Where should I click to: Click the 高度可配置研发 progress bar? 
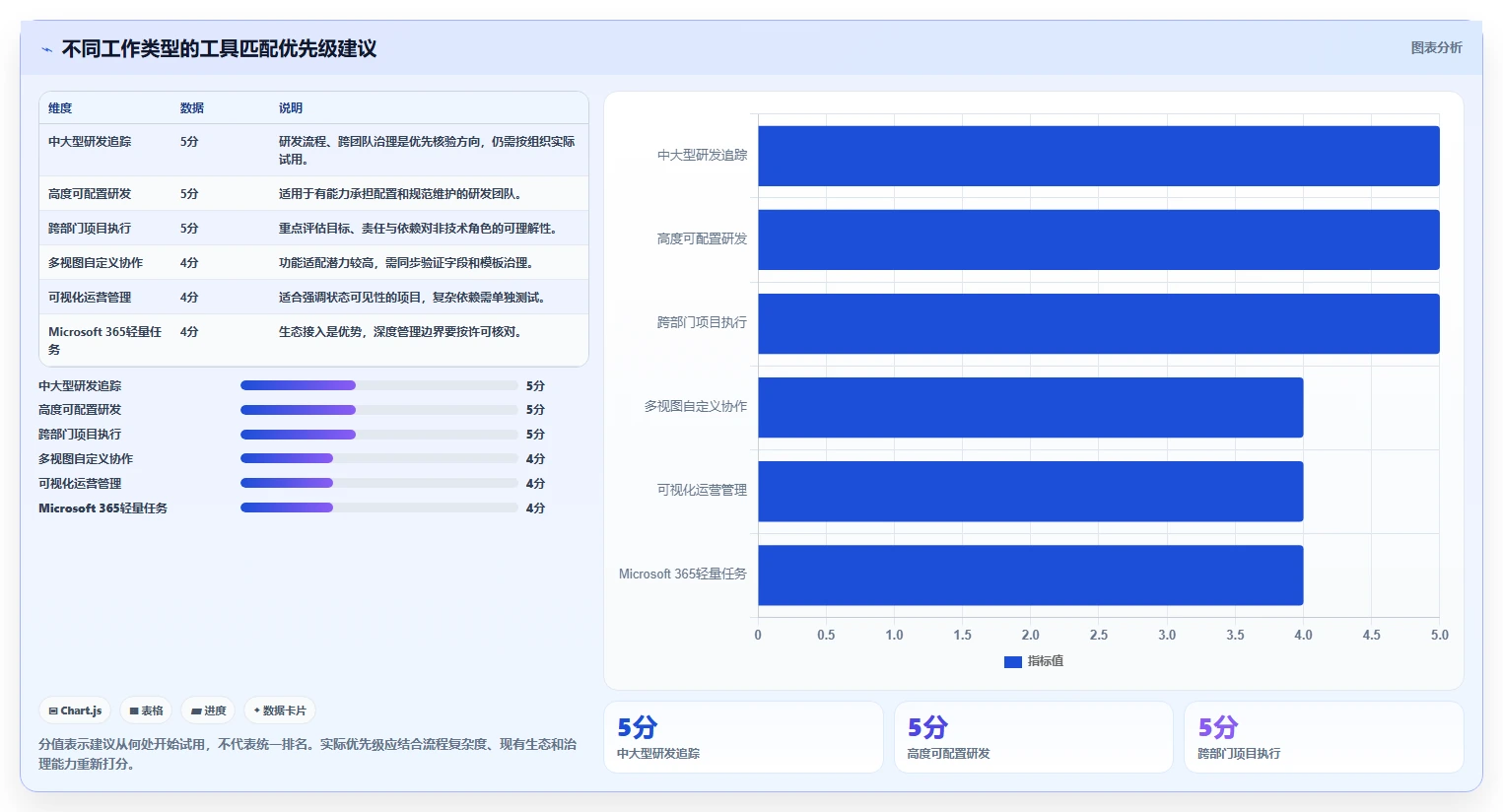pyautogui.click(x=379, y=410)
